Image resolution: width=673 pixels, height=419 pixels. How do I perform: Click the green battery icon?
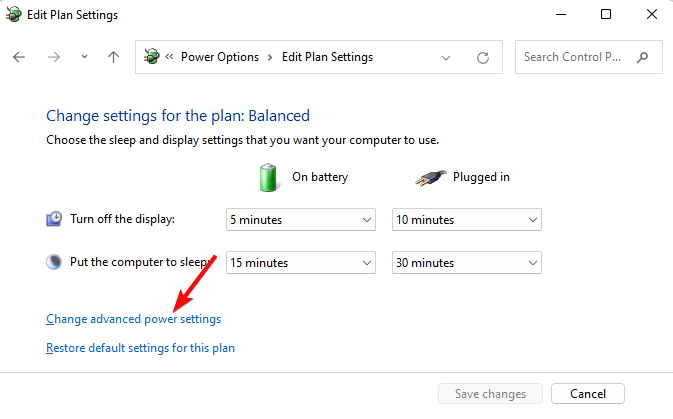[268, 177]
